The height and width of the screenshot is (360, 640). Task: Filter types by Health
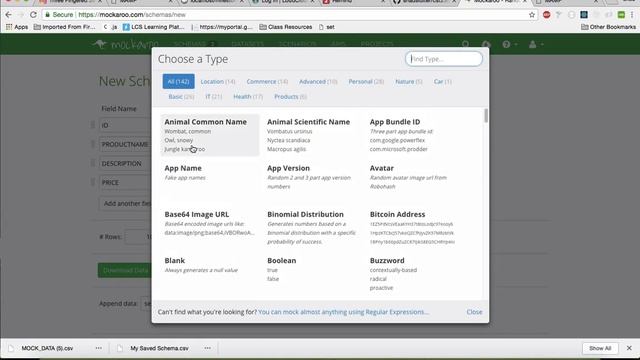pos(248,97)
